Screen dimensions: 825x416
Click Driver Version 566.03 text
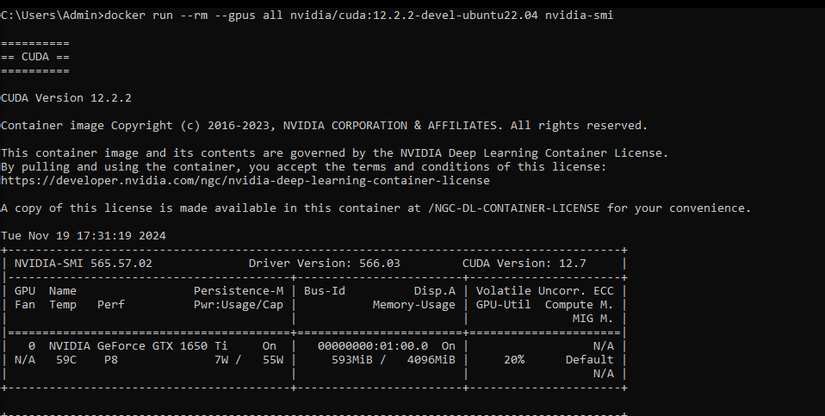[x=324, y=263]
